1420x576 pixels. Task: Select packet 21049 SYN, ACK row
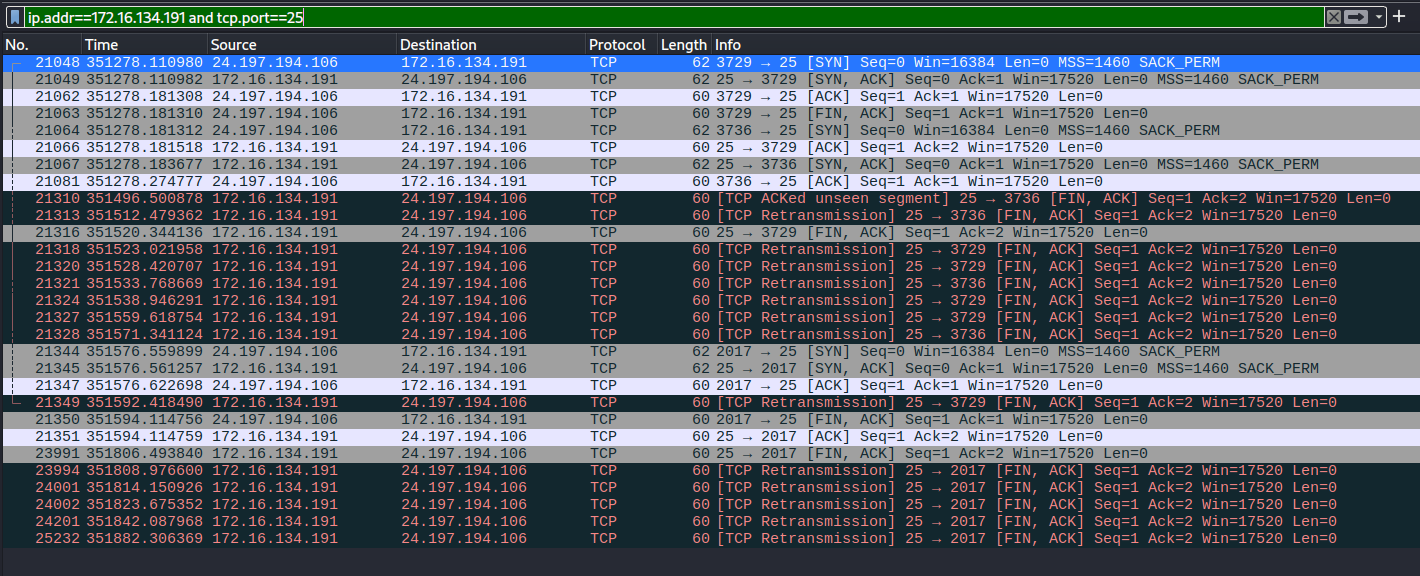(710, 79)
